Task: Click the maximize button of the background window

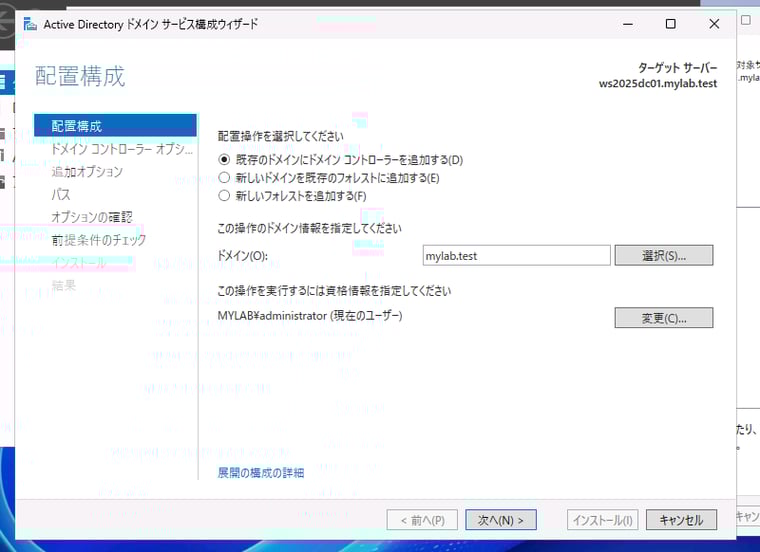Action: point(746,20)
